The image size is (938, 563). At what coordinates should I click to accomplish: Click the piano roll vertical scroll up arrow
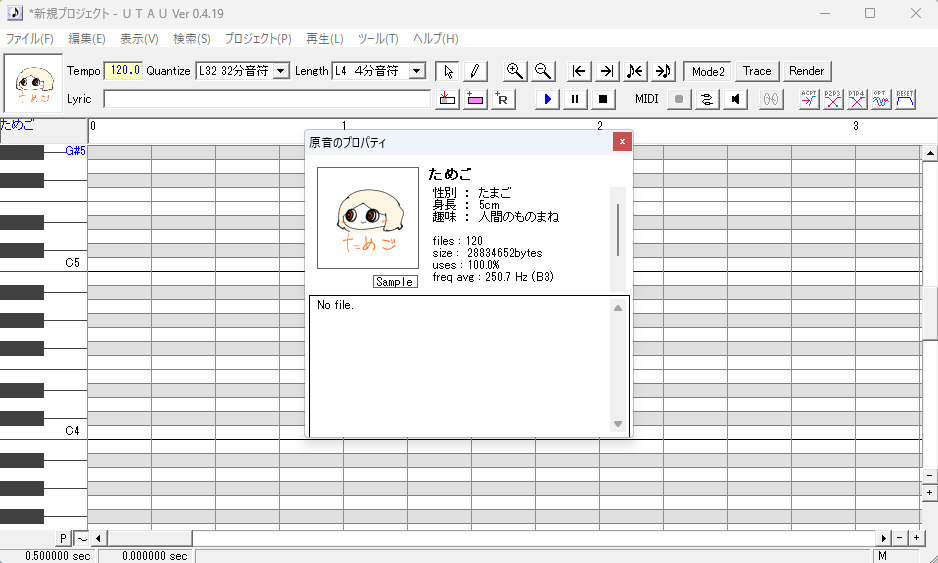[930, 153]
